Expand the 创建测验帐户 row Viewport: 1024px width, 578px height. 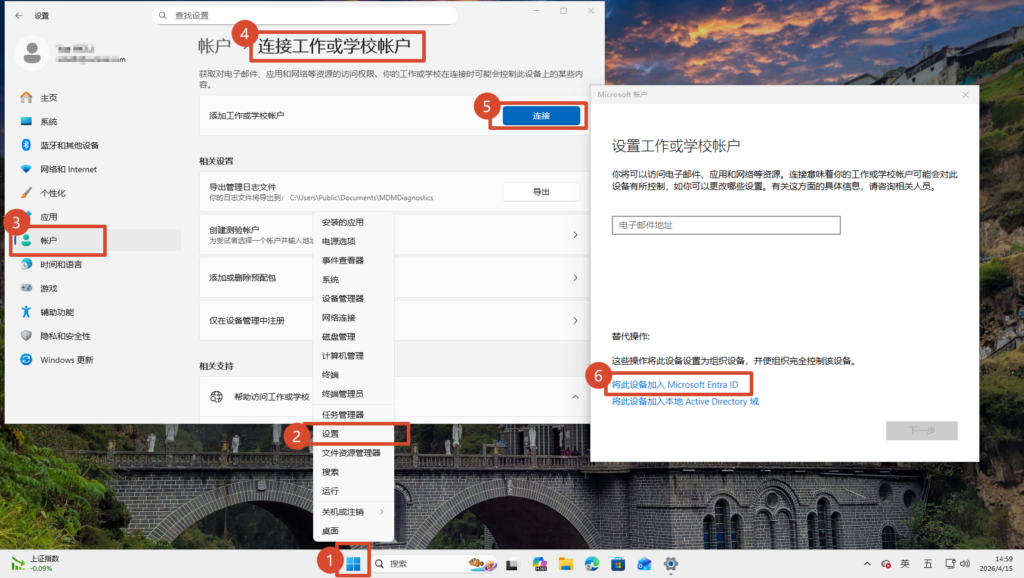pos(575,235)
